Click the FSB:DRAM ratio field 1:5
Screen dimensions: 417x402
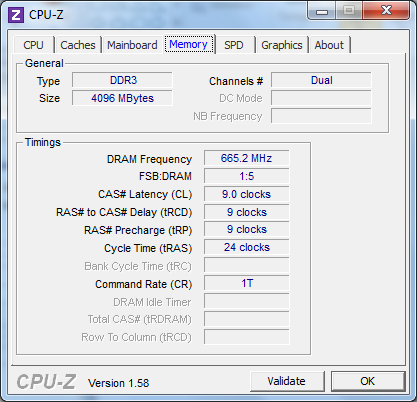click(x=247, y=176)
